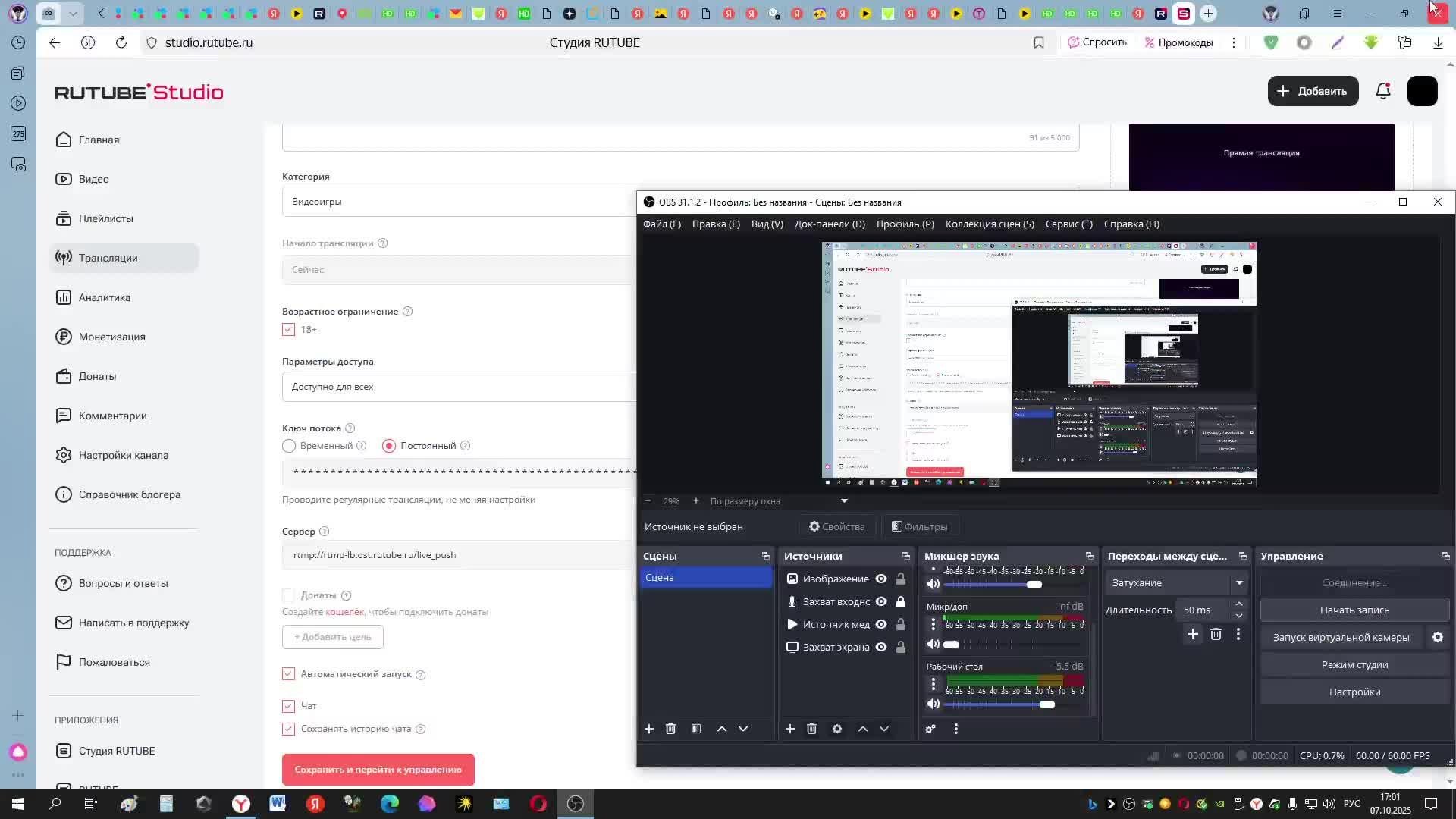Open Аналитика section in the sidebar
1456x819 pixels.
105,297
